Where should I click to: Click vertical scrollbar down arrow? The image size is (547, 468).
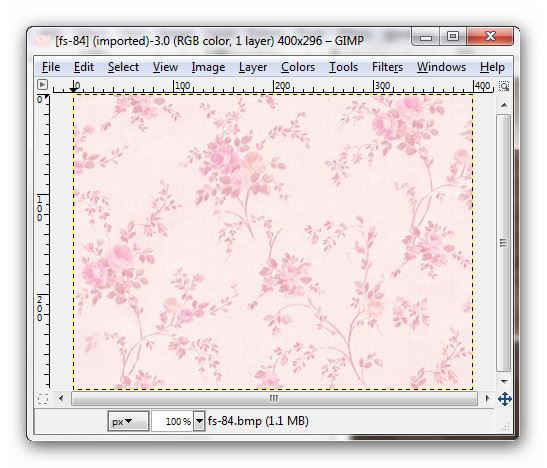[x=504, y=382]
